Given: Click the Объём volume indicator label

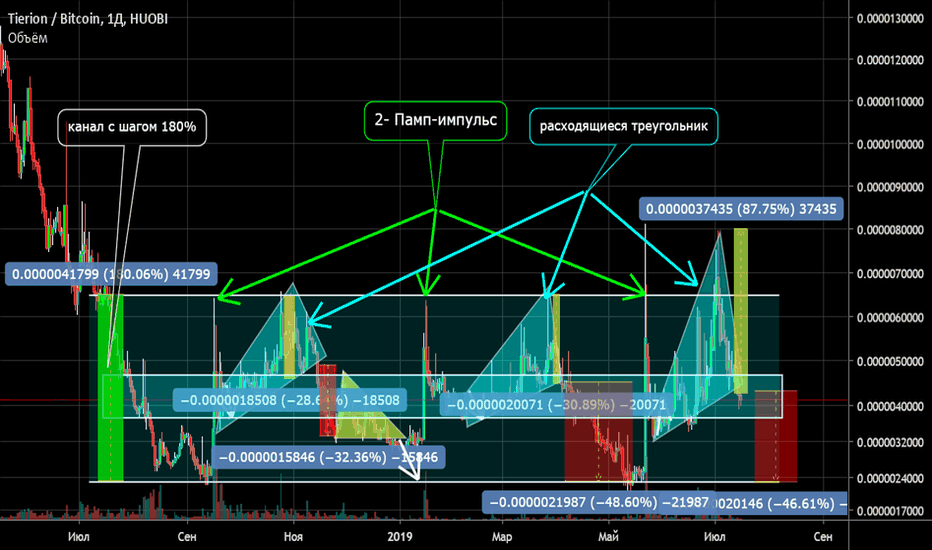Looking at the screenshot, I should [27, 38].
